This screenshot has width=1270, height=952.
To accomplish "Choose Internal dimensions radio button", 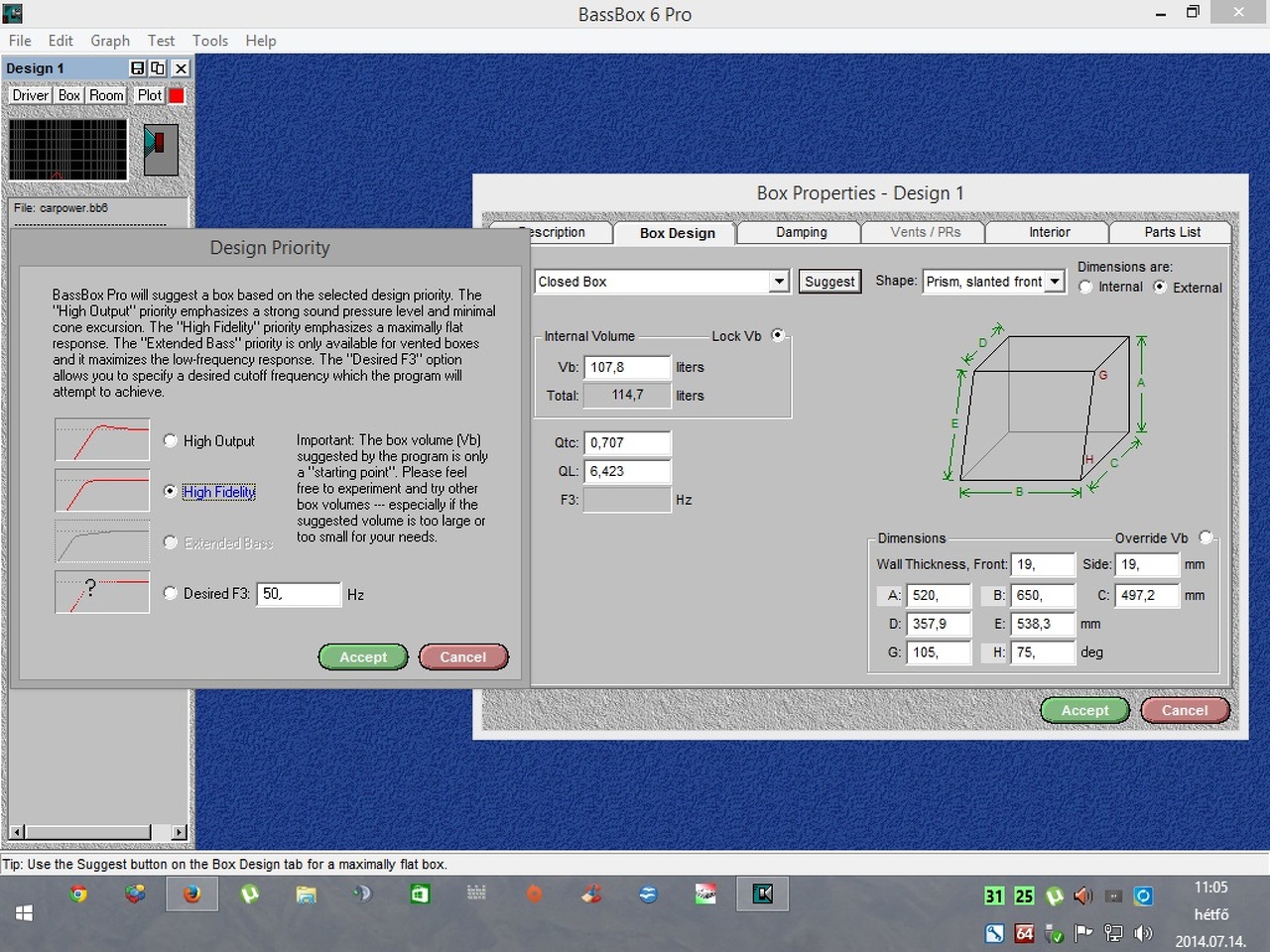I will tap(1085, 287).
